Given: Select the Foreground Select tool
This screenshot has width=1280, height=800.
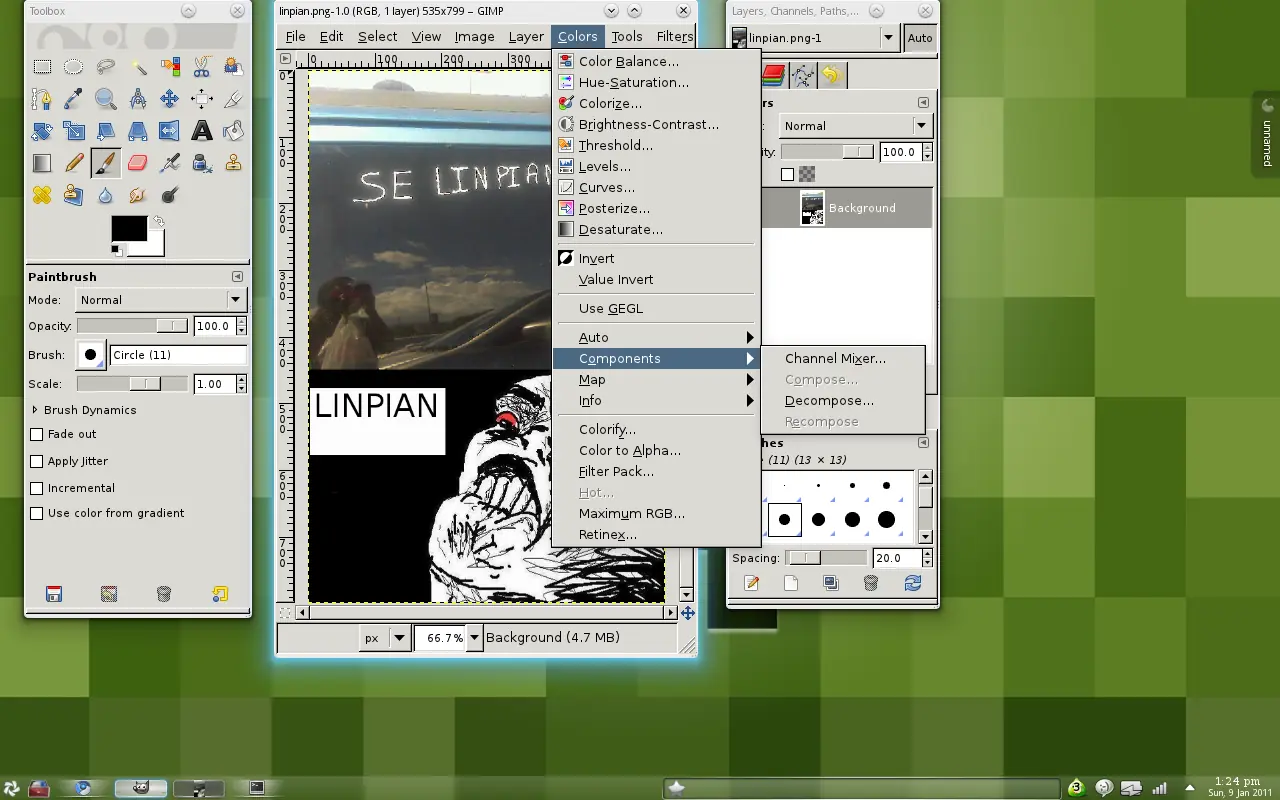Looking at the screenshot, I should 234,67.
